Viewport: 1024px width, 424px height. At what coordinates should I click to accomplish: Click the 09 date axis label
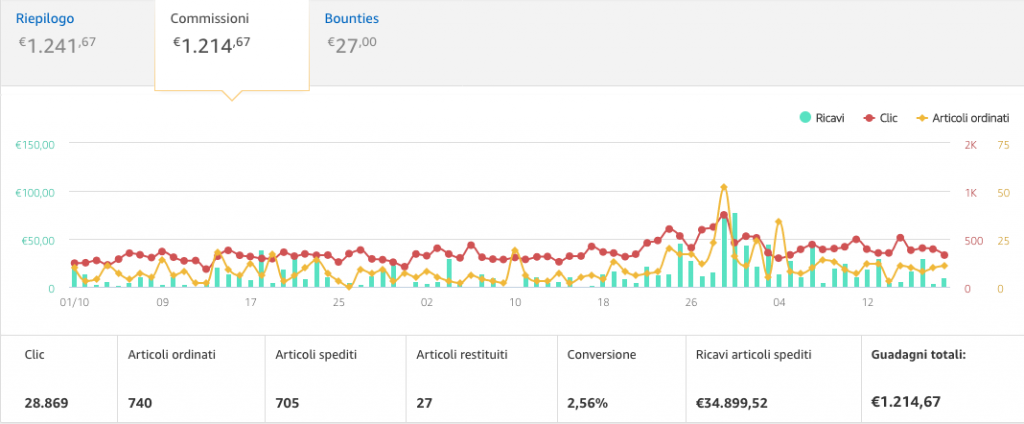pyautogui.click(x=162, y=303)
